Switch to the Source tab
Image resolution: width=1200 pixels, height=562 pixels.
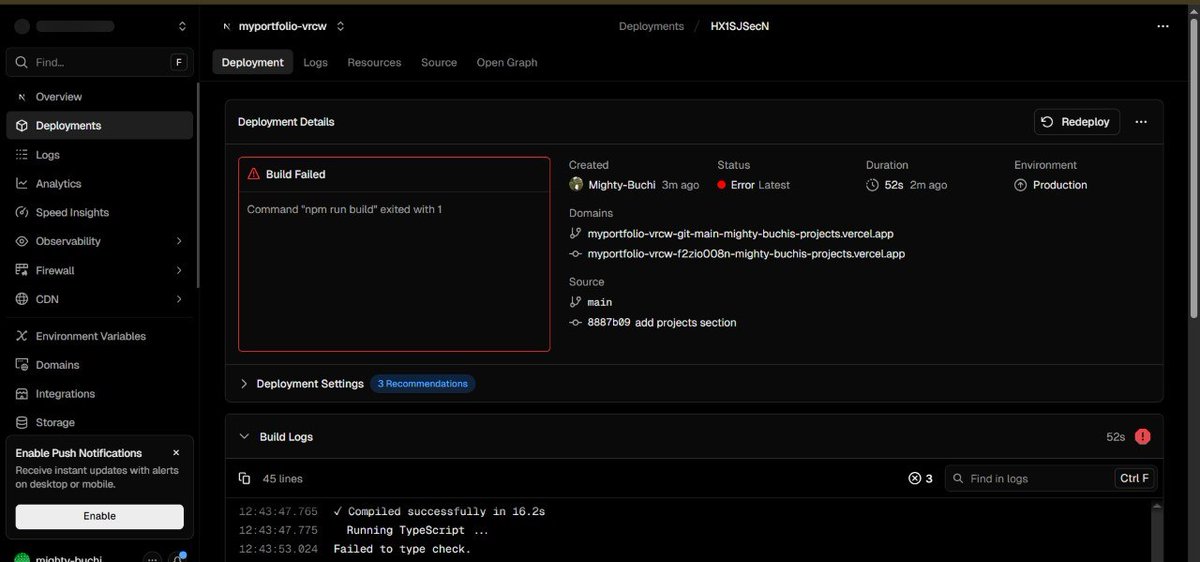coord(439,62)
